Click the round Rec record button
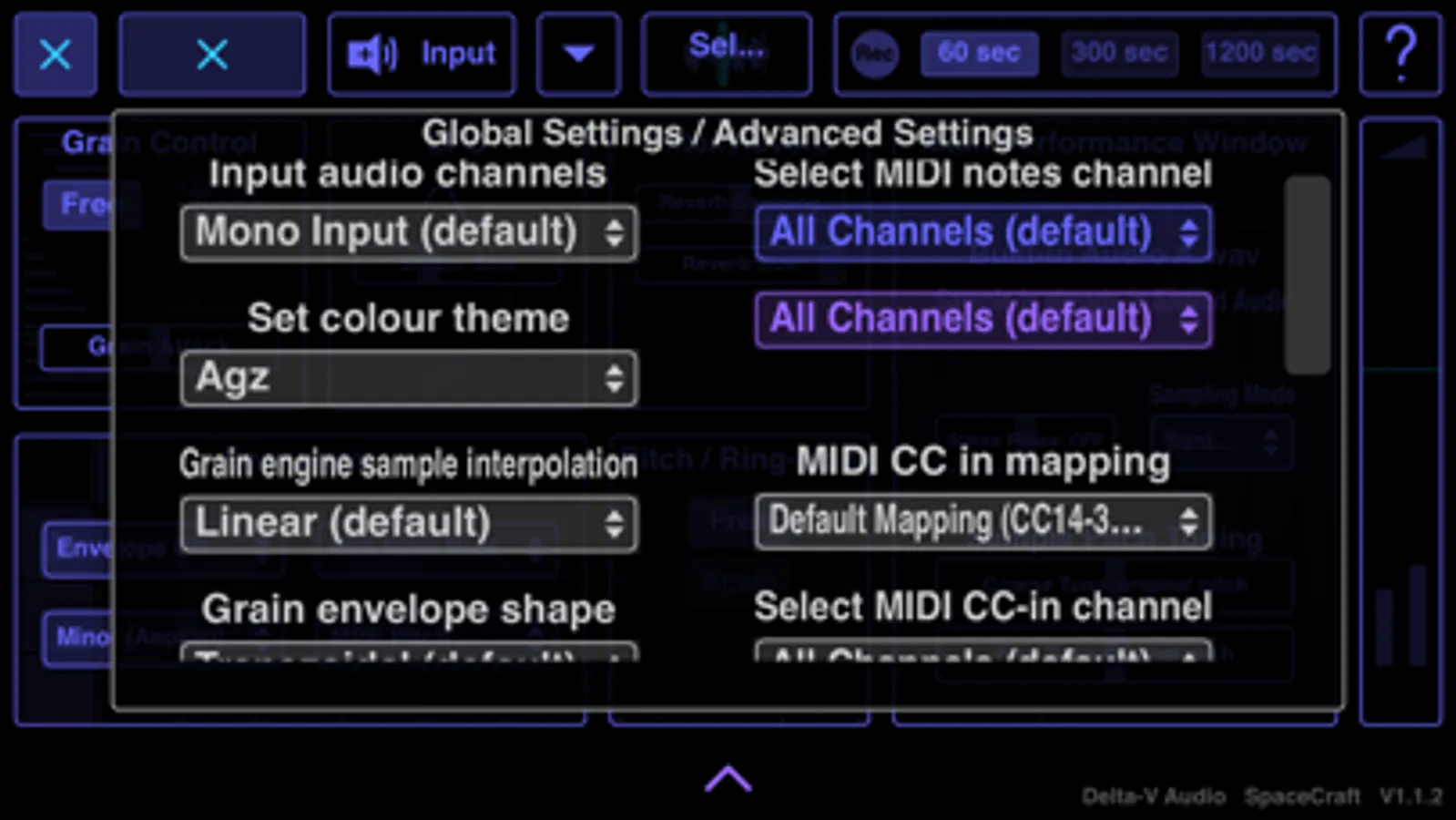The height and width of the screenshot is (820, 1456). click(874, 55)
